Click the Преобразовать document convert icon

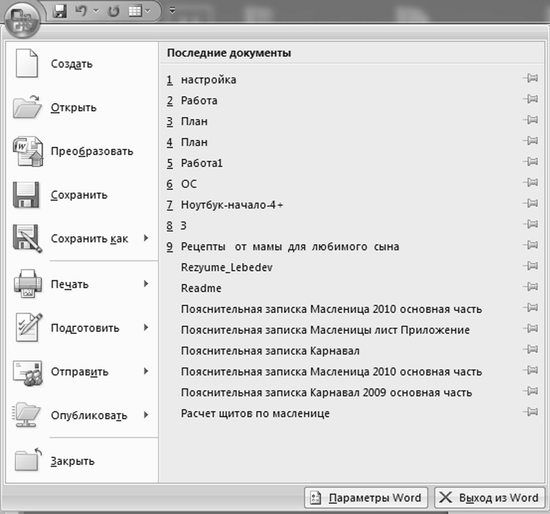[x=28, y=151]
